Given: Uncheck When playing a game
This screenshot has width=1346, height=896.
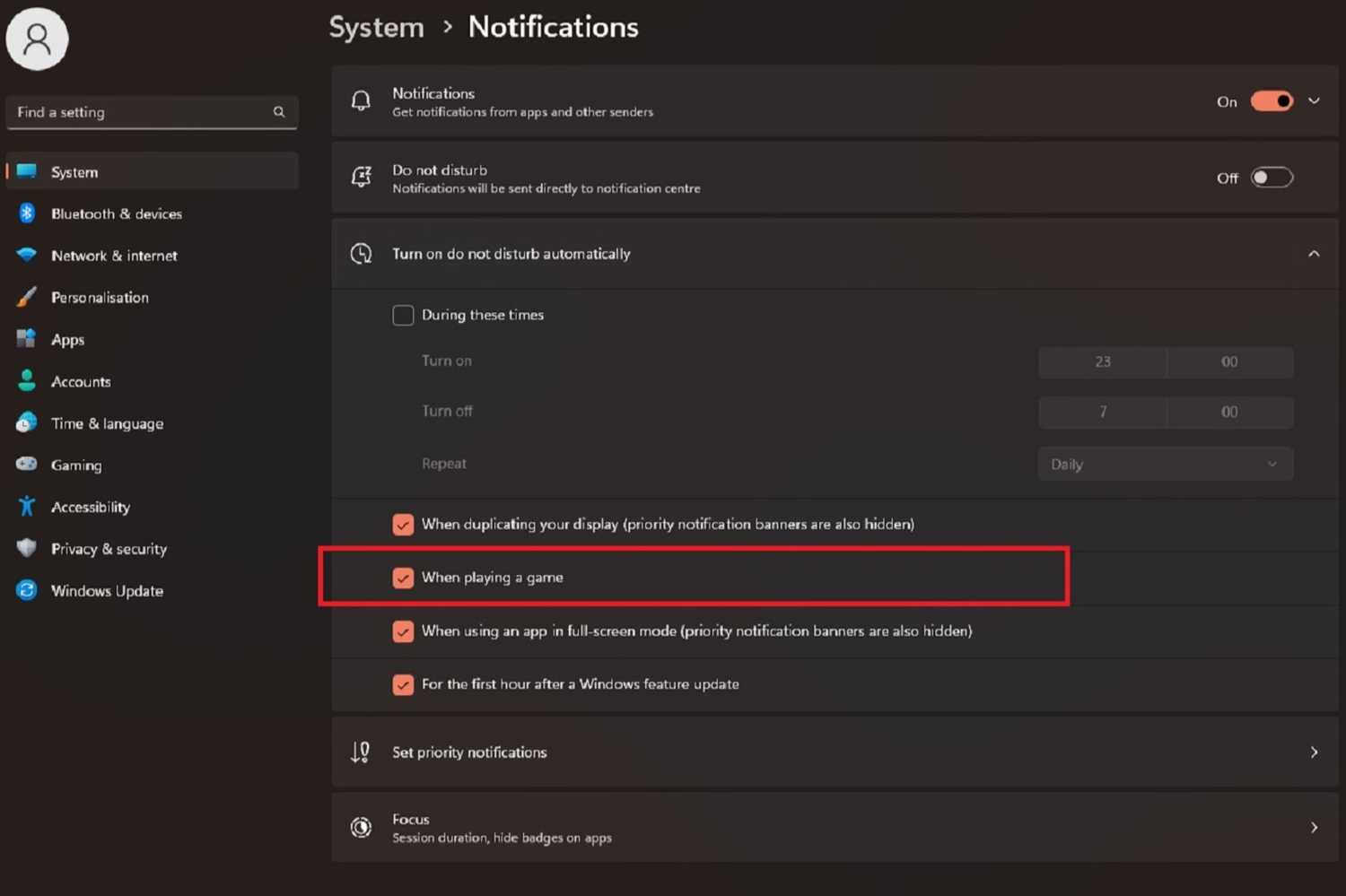Looking at the screenshot, I should (x=403, y=578).
